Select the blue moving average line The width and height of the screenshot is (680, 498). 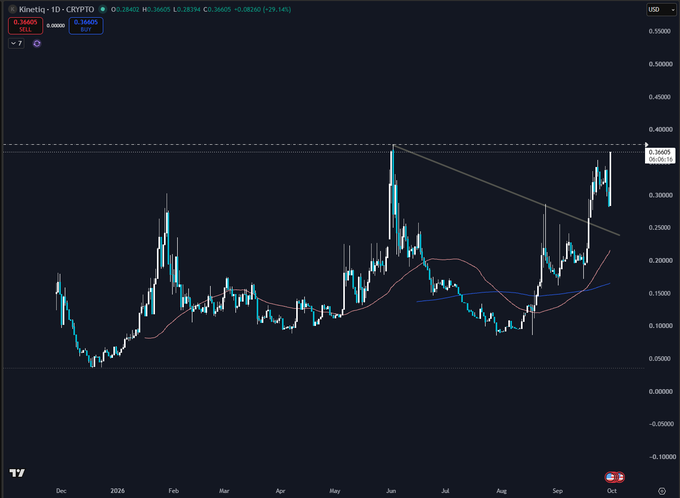coord(499,292)
